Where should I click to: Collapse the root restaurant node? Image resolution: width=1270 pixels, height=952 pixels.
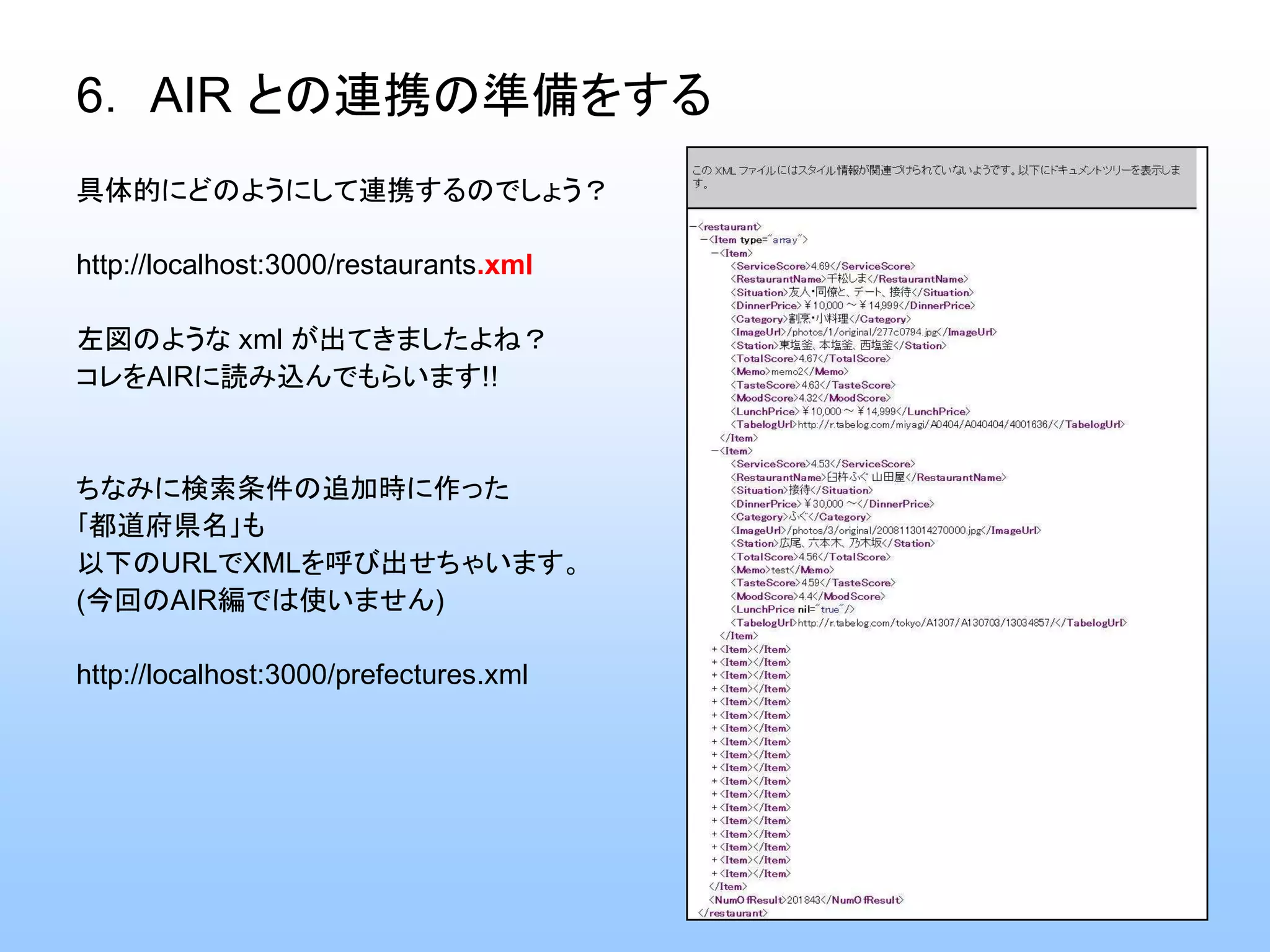click(693, 227)
